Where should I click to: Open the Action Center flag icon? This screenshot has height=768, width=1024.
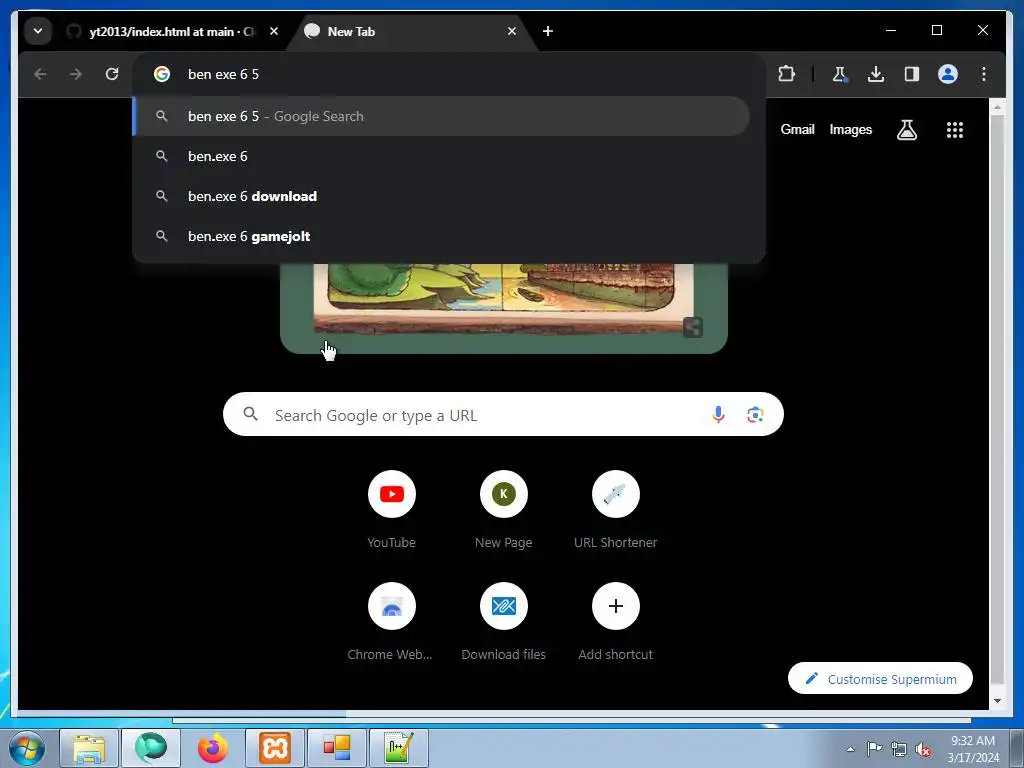874,749
